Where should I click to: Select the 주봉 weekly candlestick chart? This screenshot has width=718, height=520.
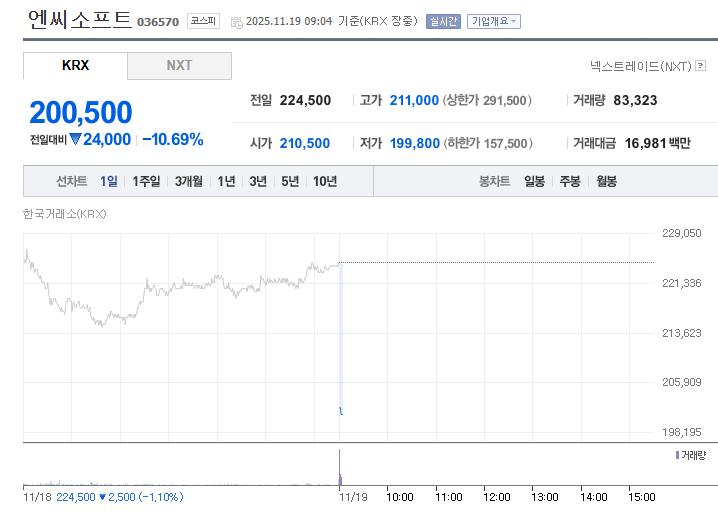click(570, 181)
